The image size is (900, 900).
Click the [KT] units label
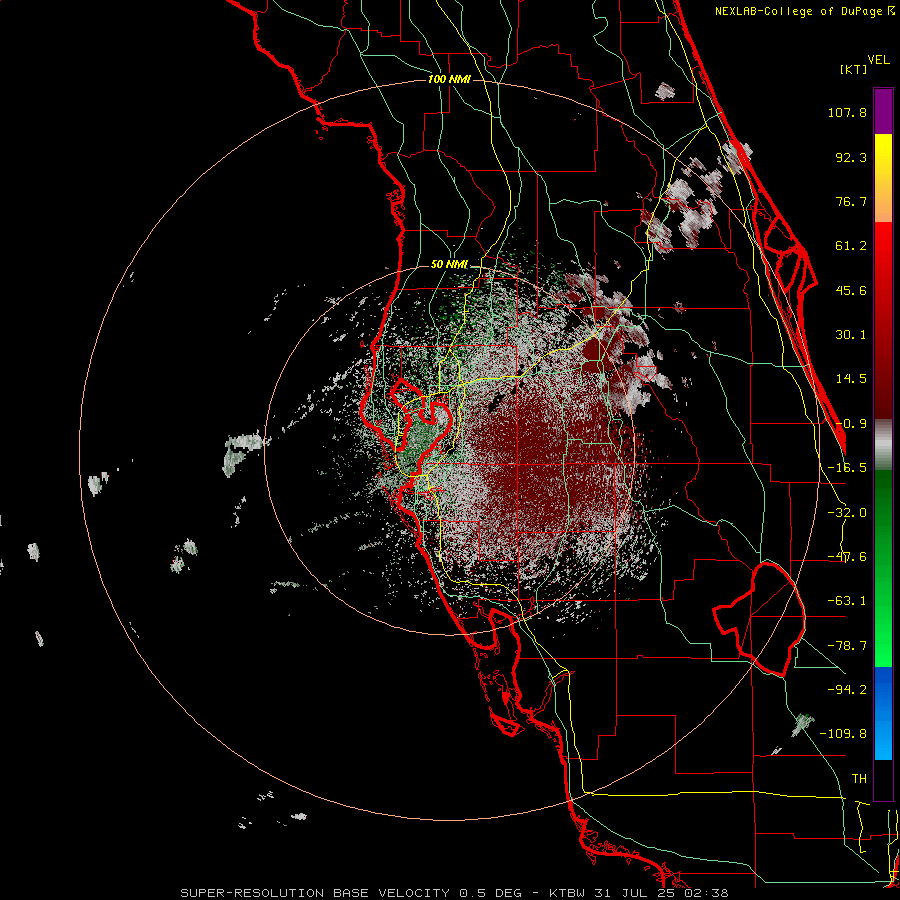854,69
